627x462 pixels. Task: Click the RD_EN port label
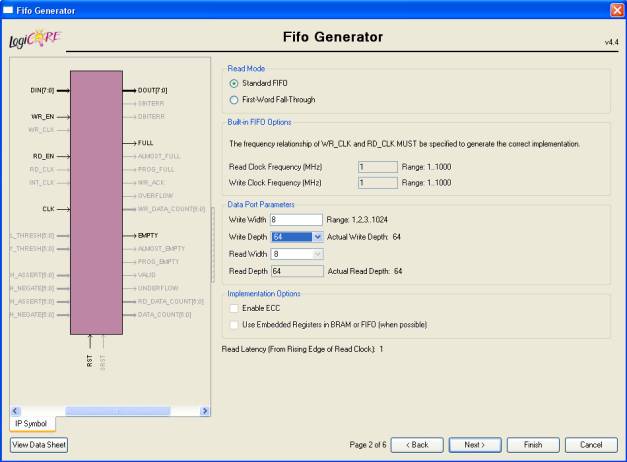click(x=43, y=156)
